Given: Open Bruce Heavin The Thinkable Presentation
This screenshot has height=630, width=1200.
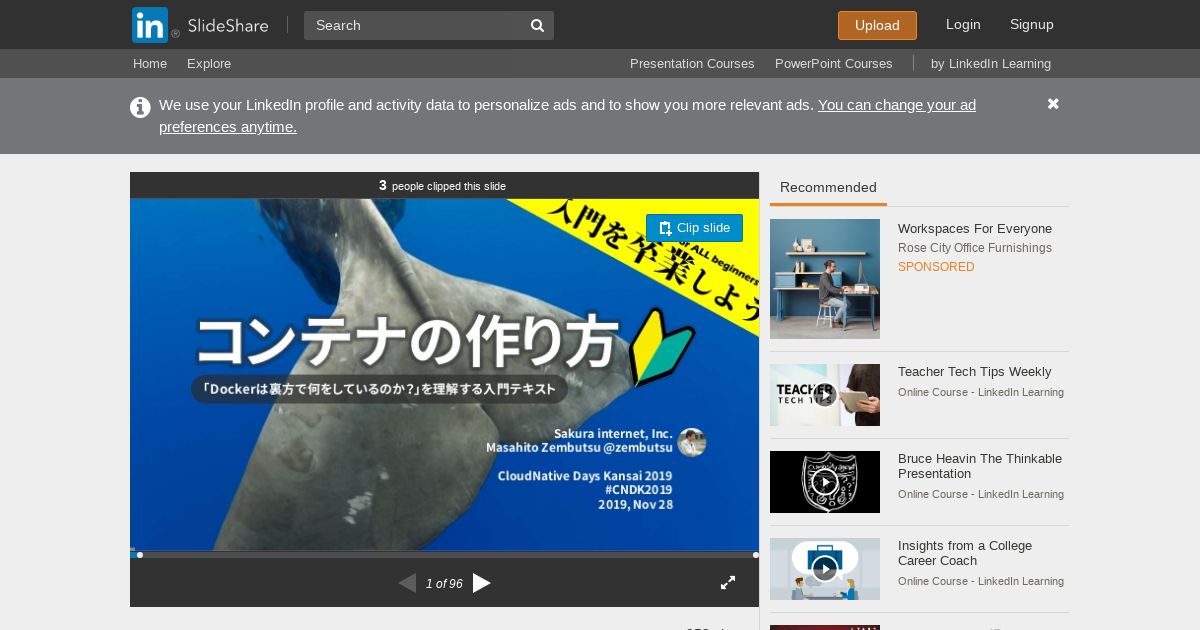Looking at the screenshot, I should coord(980,466).
